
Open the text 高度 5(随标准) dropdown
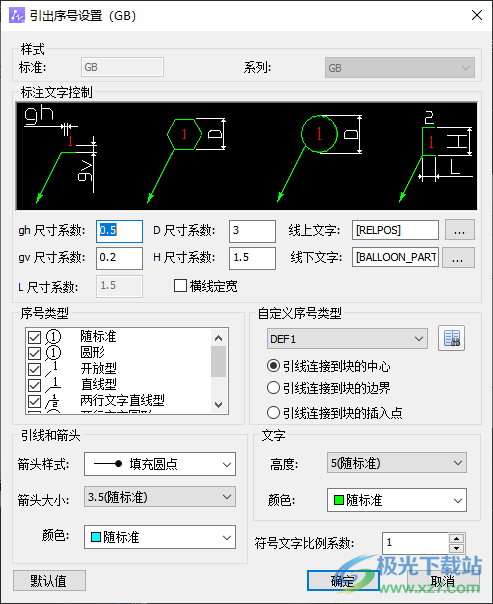pyautogui.click(x=397, y=463)
